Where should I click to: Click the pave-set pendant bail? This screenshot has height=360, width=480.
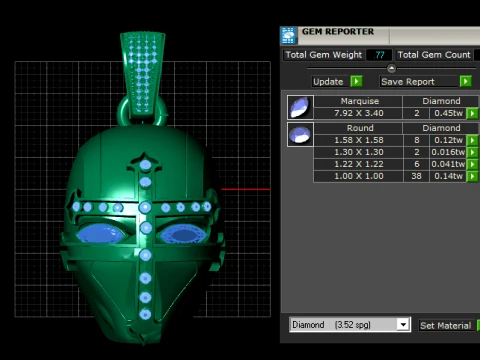click(143, 75)
